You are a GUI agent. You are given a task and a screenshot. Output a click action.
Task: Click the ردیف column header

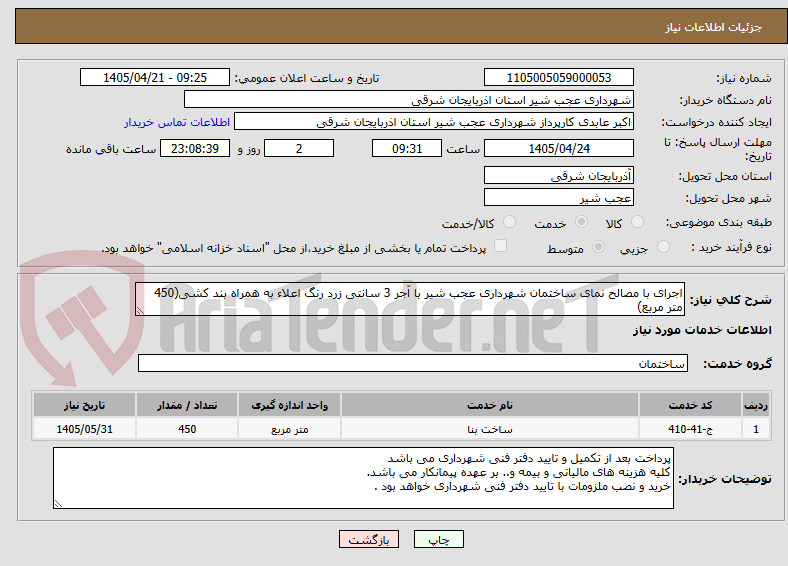[x=756, y=405]
